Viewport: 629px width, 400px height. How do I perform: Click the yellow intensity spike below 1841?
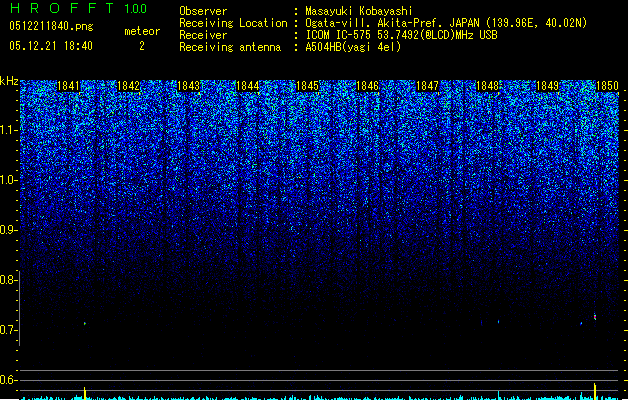coord(85,393)
